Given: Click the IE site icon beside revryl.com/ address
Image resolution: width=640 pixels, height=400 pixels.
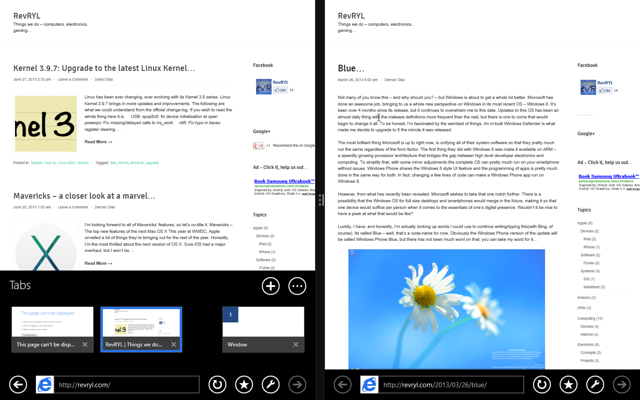Looking at the screenshot, I should tap(45, 384).
